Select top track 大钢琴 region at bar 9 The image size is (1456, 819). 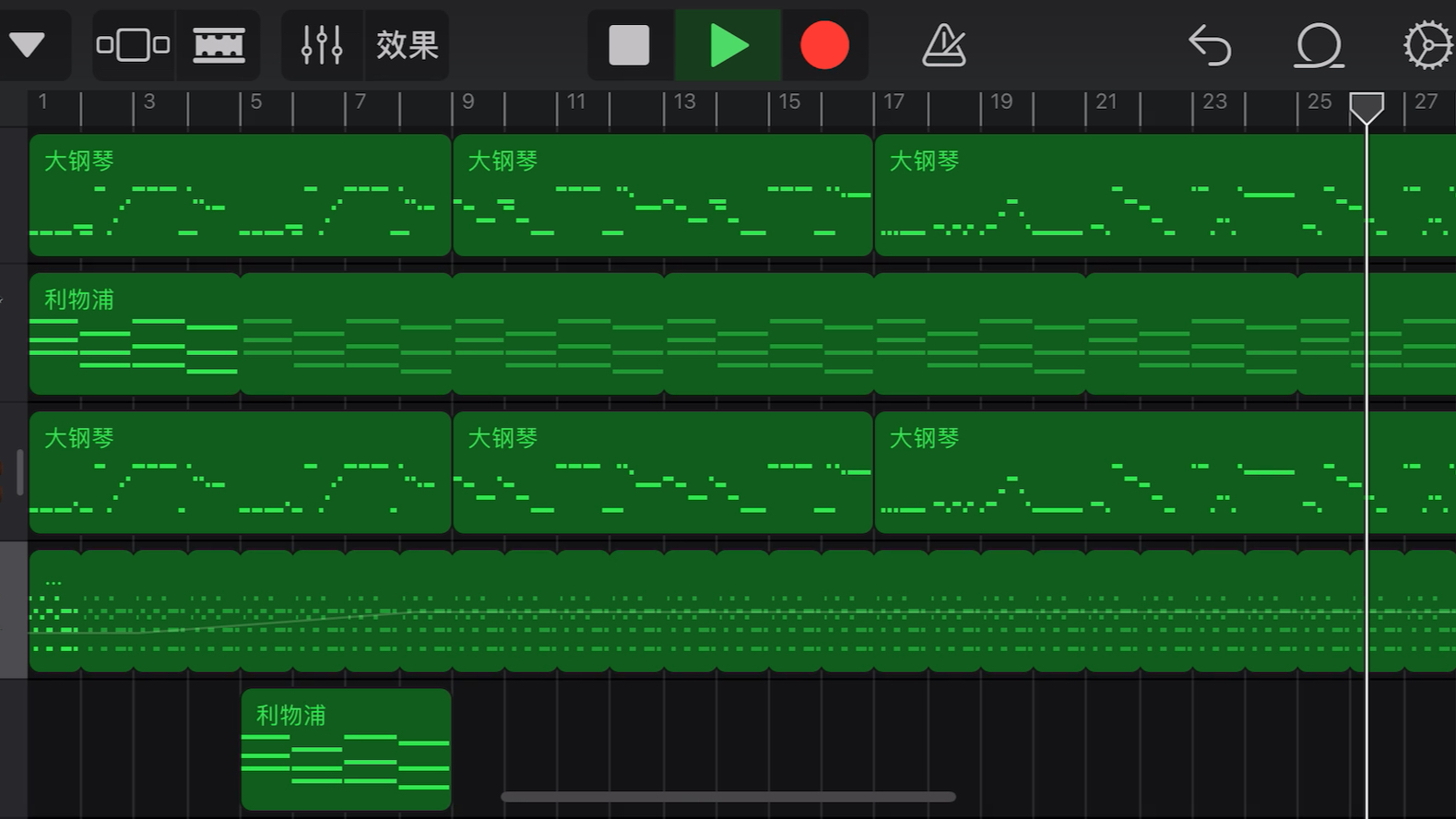pos(663,195)
